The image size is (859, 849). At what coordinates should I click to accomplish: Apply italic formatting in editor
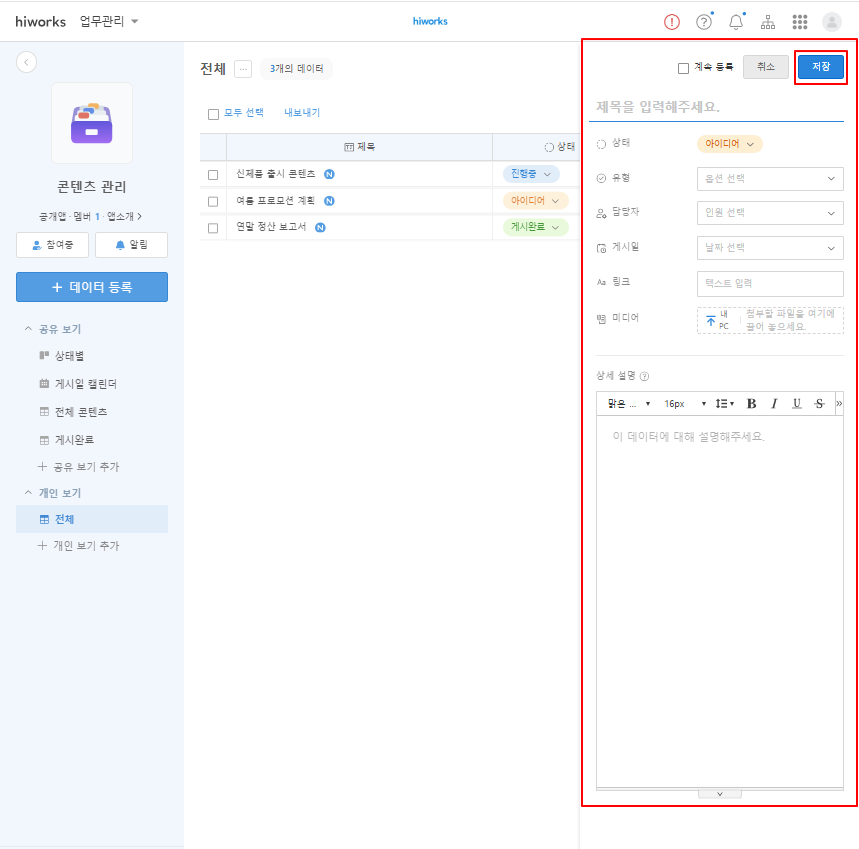pyautogui.click(x=774, y=404)
